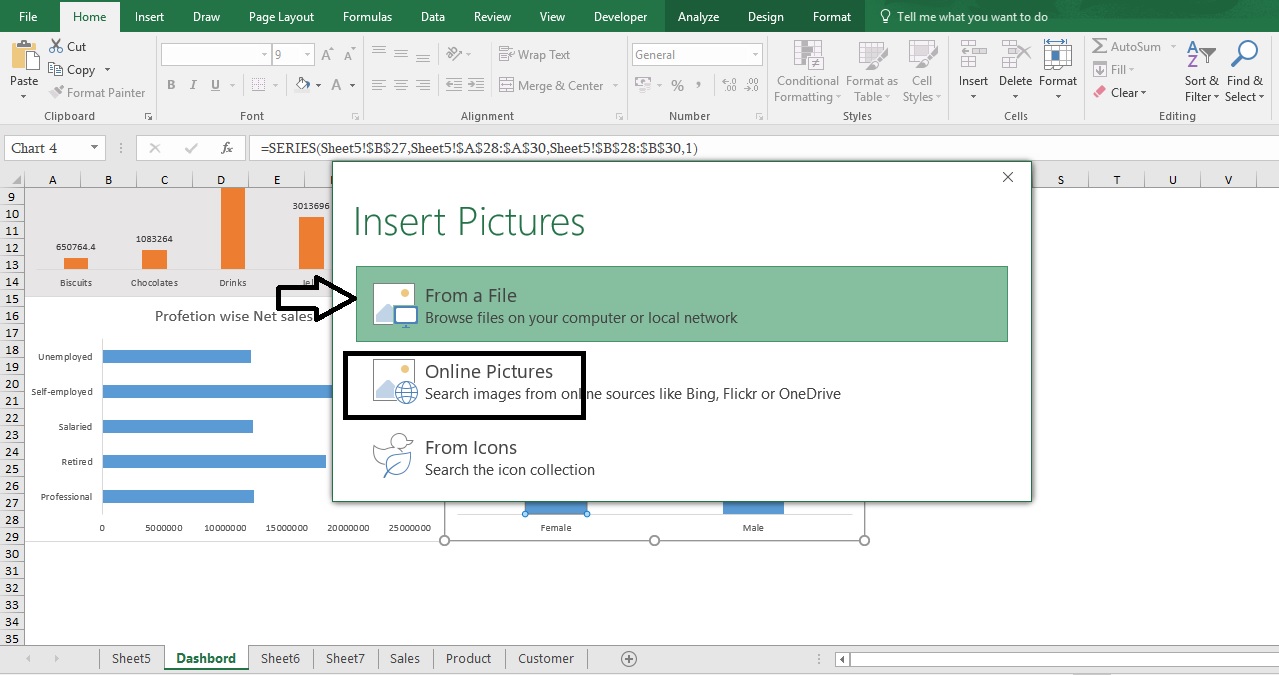Add a new sheet with the plus button
Image resolution: width=1279 pixels, height=675 pixels.
[629, 658]
